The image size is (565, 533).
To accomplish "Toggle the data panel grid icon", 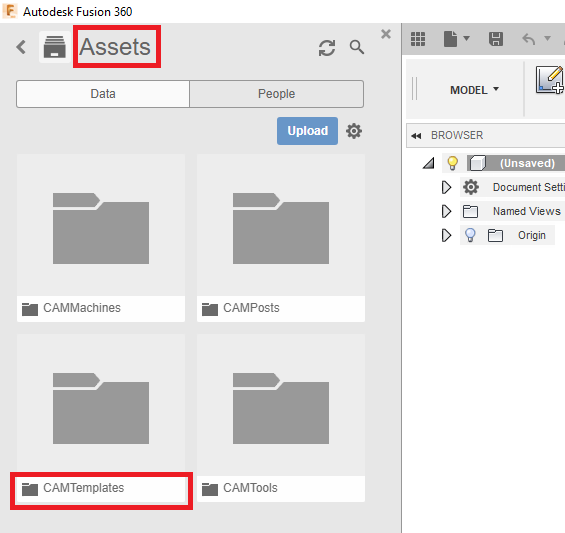I will (418, 39).
